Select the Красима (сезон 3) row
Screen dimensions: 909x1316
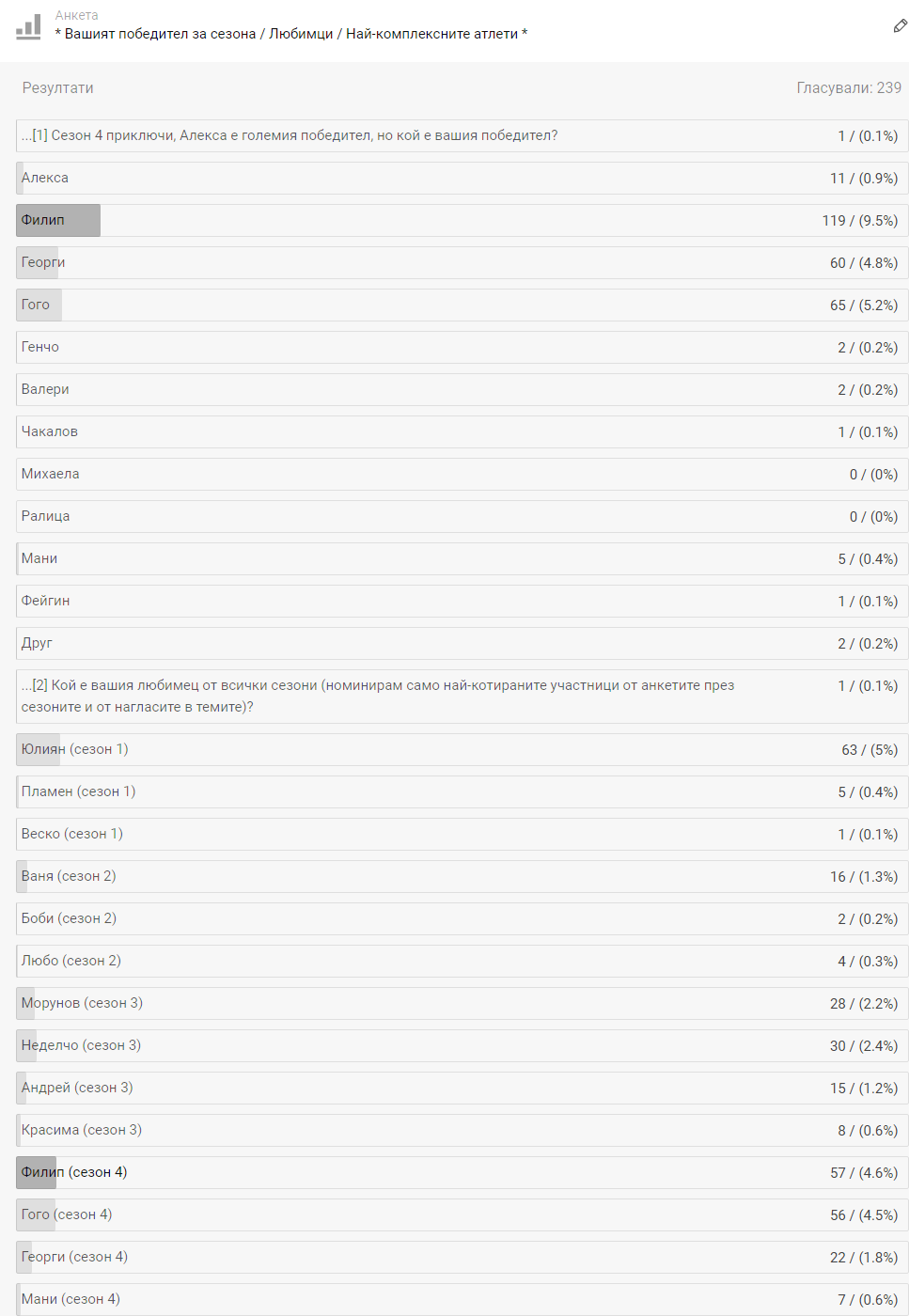[462, 1130]
